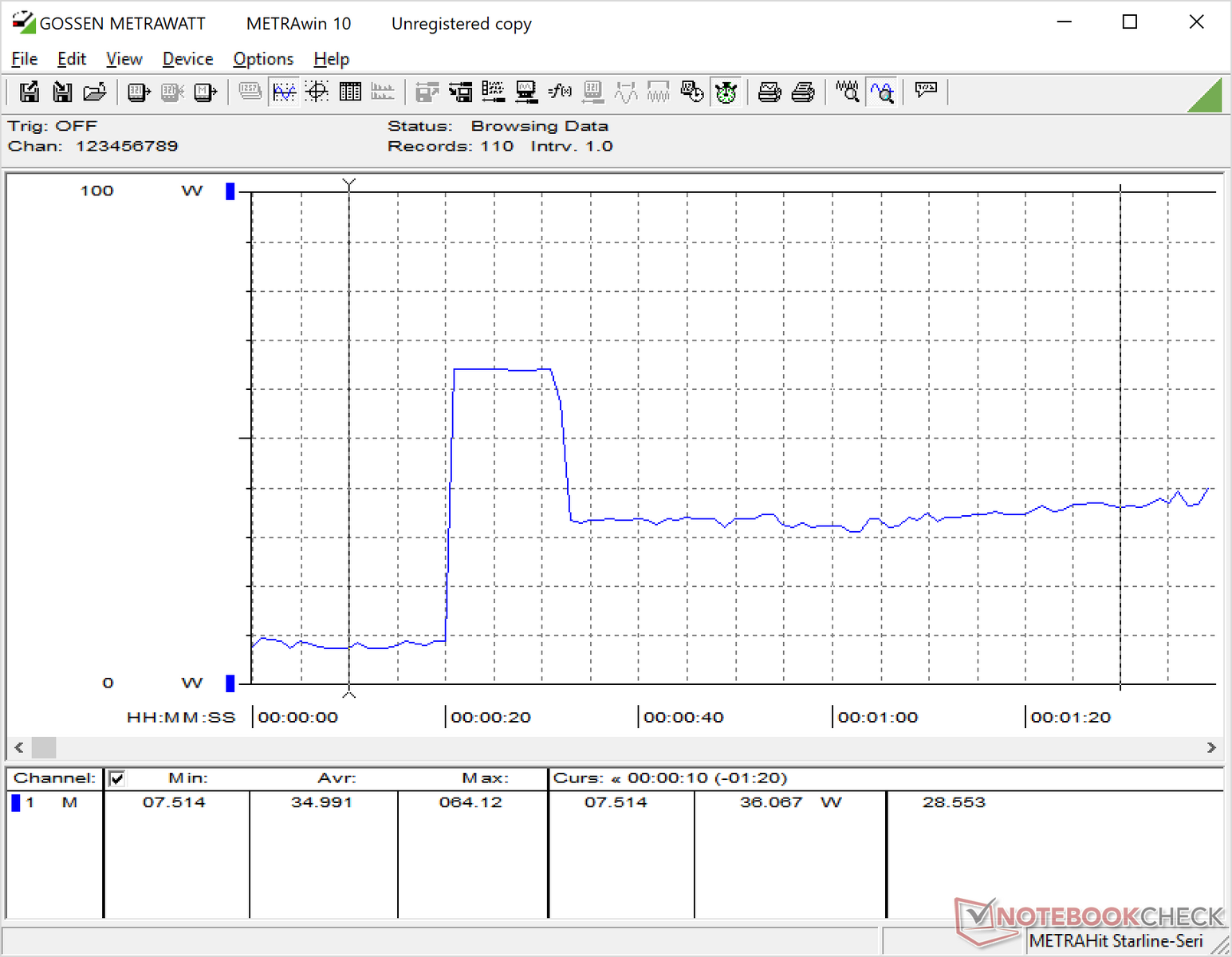1232x957 pixels.
Task: Open the File menu
Action: click(x=25, y=59)
